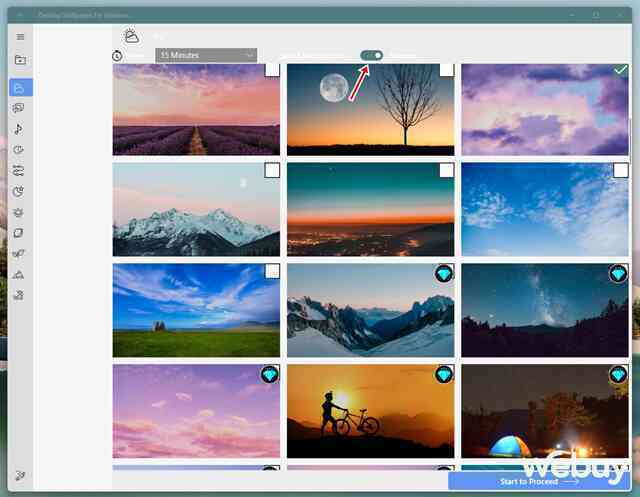The height and width of the screenshot is (497, 640).
Task: Check the box on the blue sky clouds wallpaper
Action: [621, 170]
